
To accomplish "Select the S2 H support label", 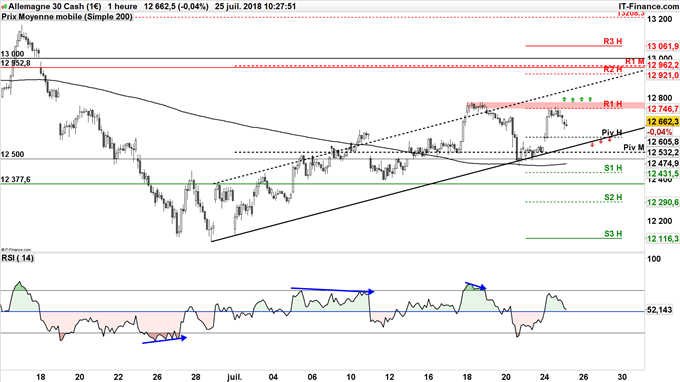I will 613,197.
